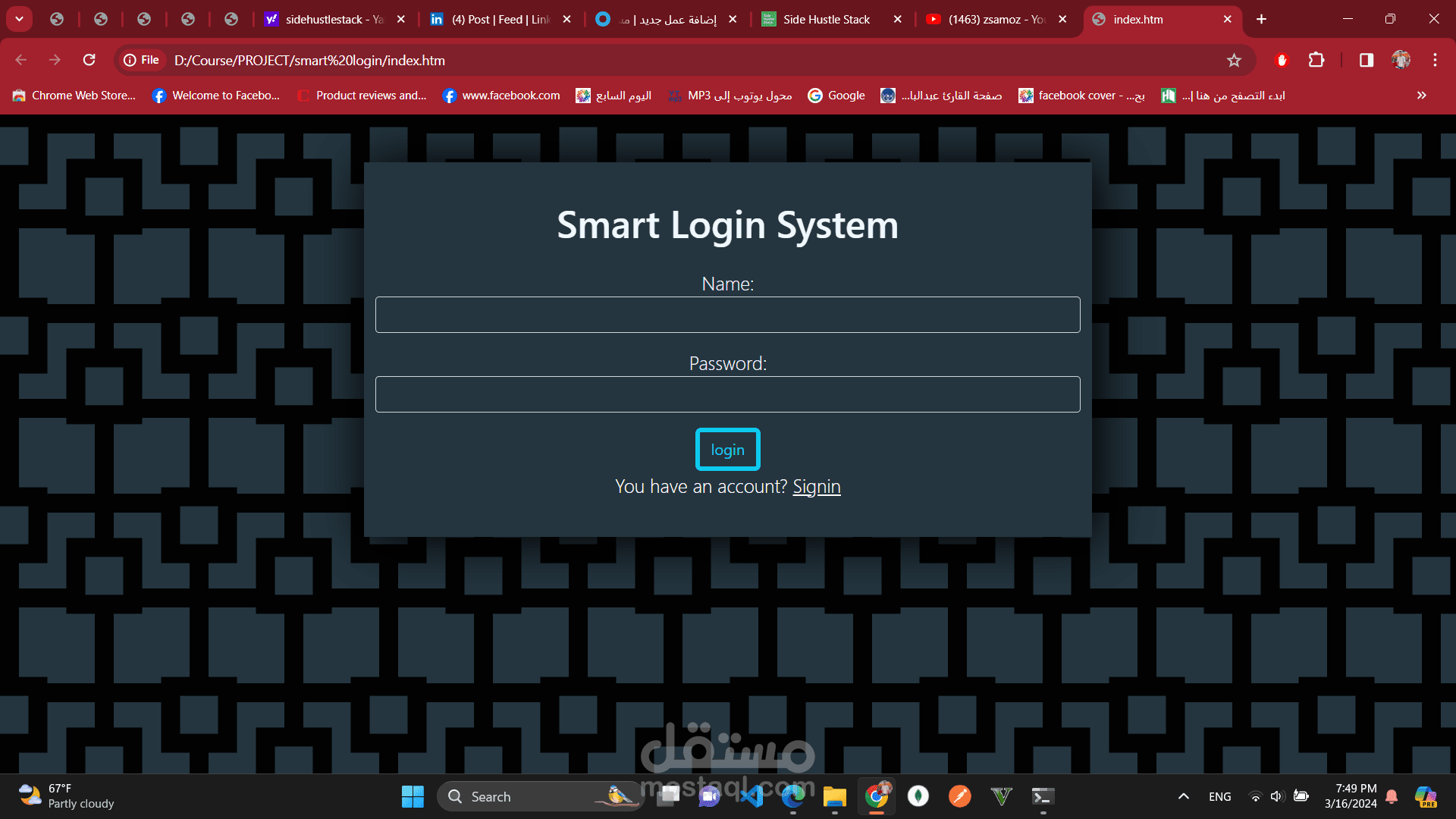Open the Extensions puzzle icon
The height and width of the screenshot is (819, 1456).
tap(1316, 60)
